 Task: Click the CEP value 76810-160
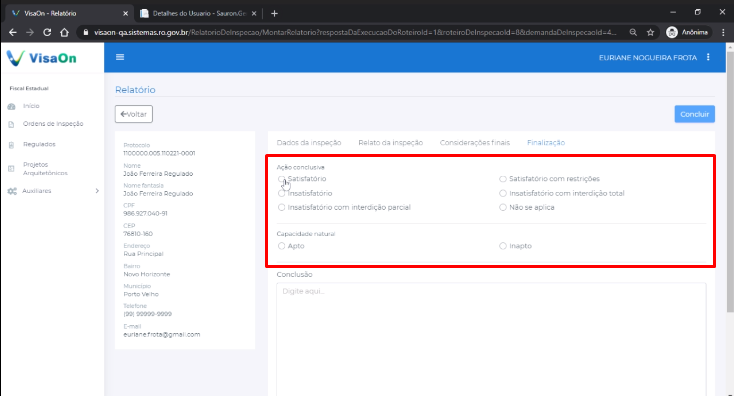(x=138, y=234)
